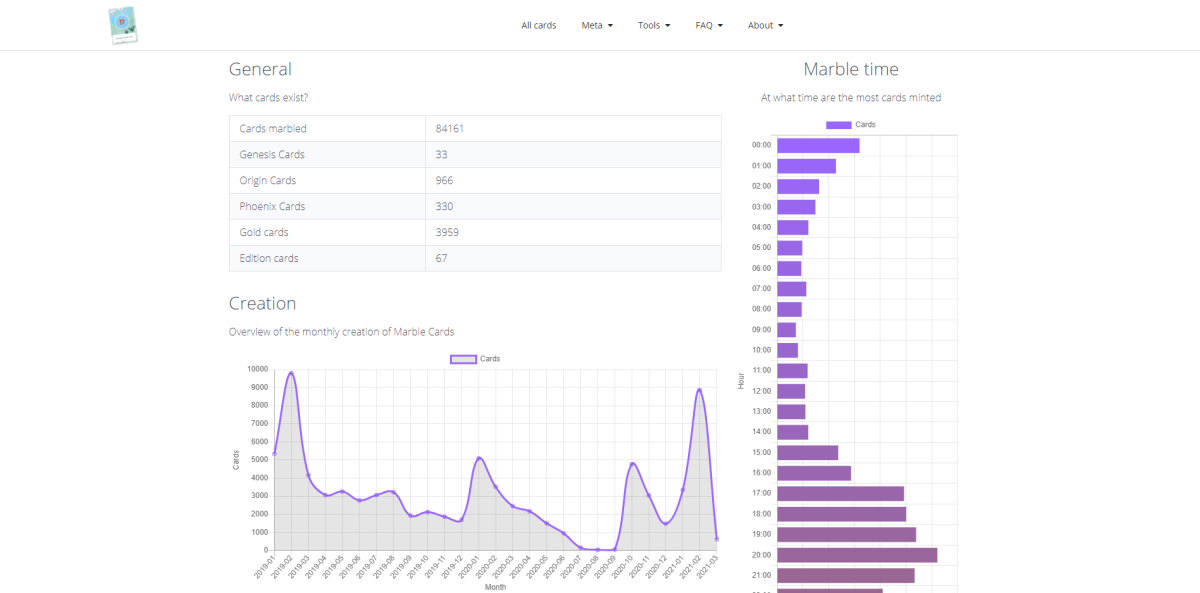The image size is (1200, 593).
Task: Click the 'Marble time' heading
Action: tap(851, 69)
